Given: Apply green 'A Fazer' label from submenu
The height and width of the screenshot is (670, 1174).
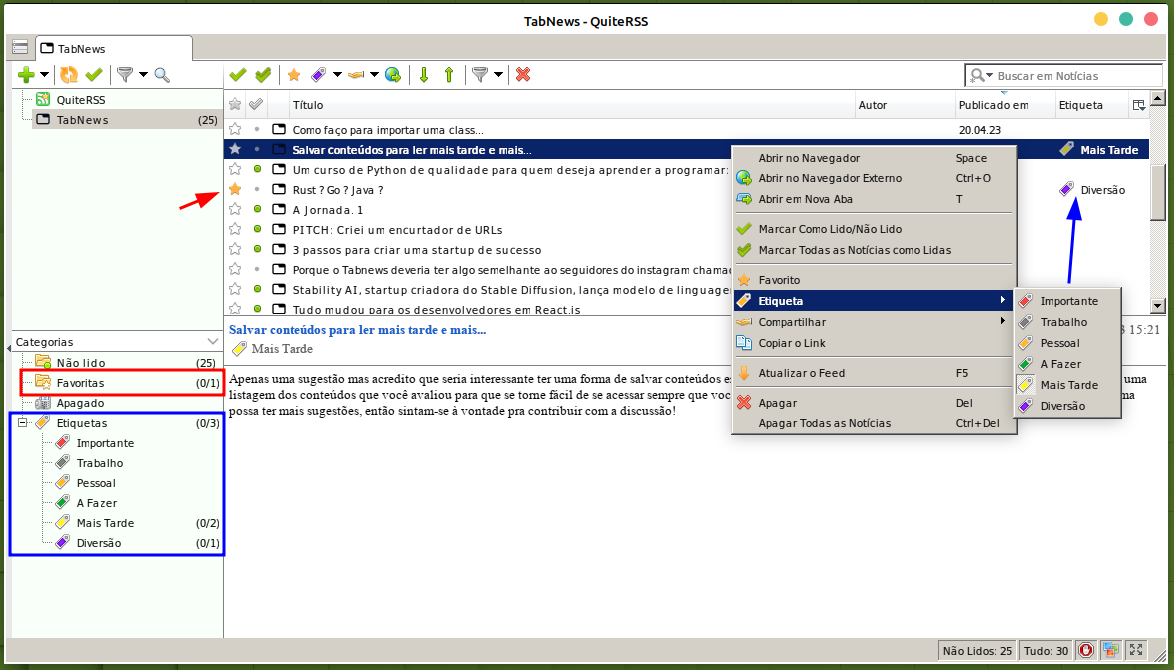Looking at the screenshot, I should click(1067, 364).
